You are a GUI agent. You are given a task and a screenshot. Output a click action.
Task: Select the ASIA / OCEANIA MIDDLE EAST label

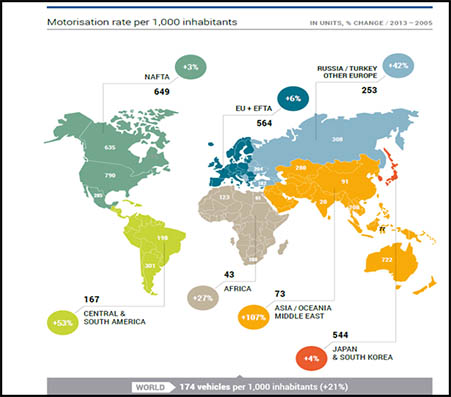[303, 312]
